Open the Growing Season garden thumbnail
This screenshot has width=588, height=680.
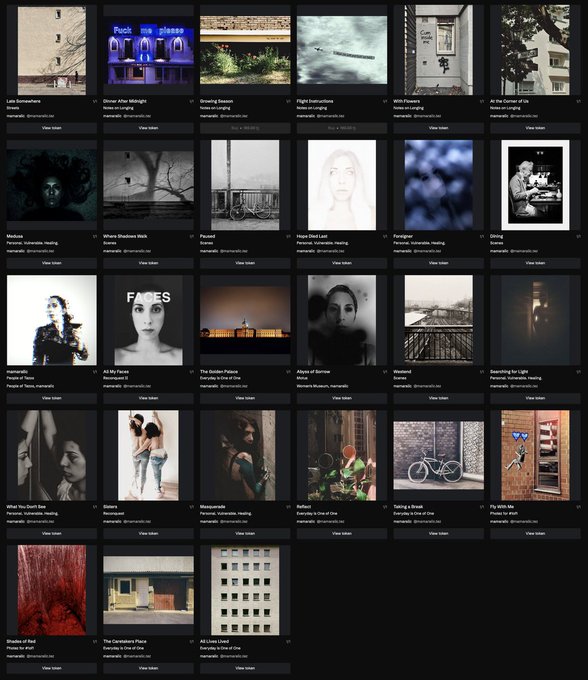245,50
